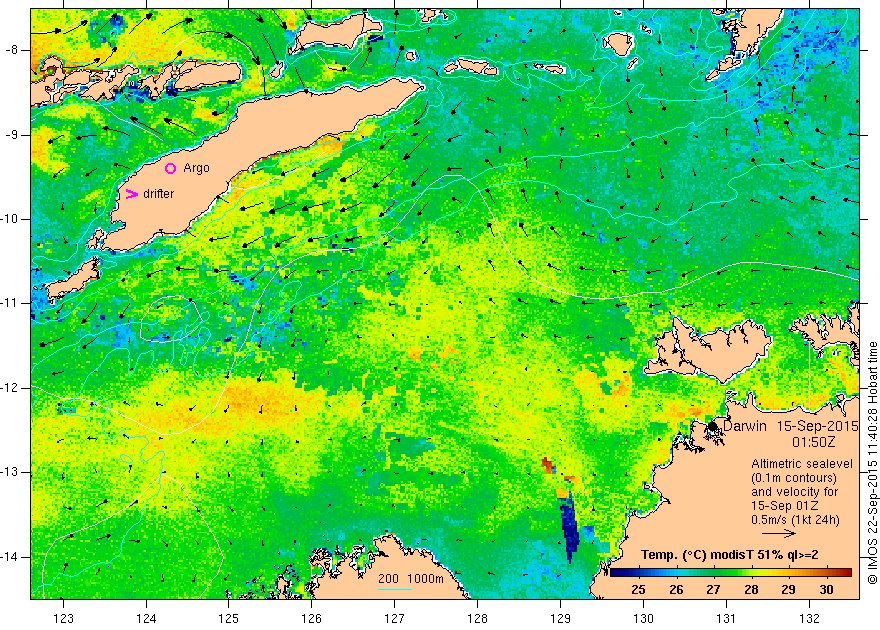Click the red 30°C end of colorbar
The width and height of the screenshot is (880, 630).
click(x=845, y=573)
